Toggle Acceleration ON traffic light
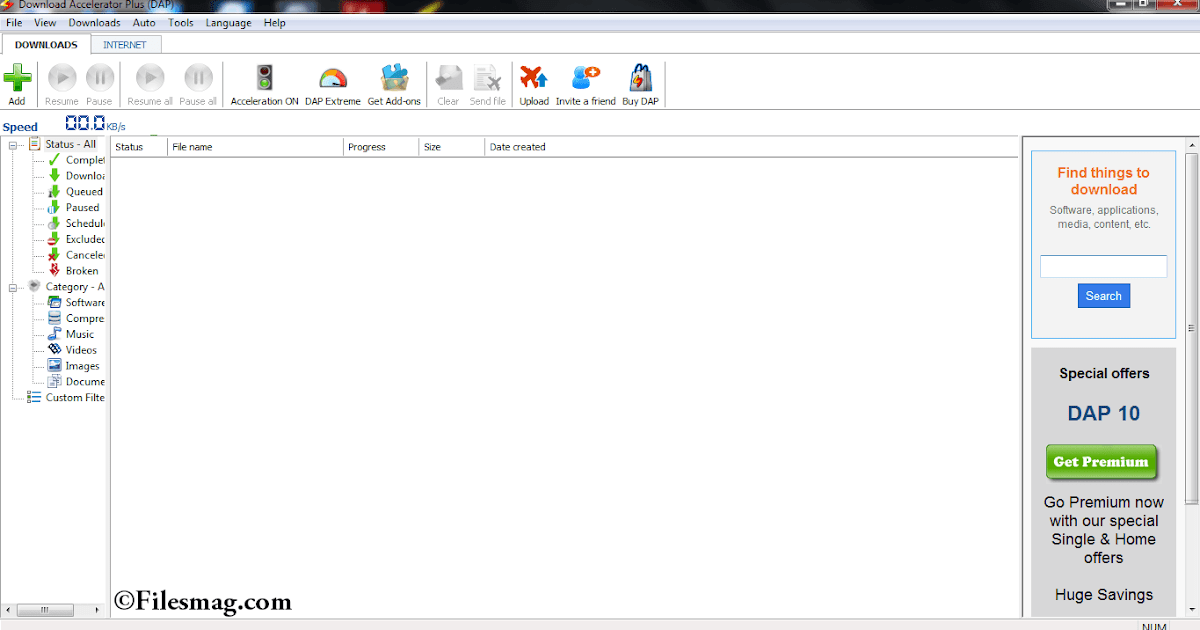Image resolution: width=1200 pixels, height=630 pixels. [x=264, y=77]
